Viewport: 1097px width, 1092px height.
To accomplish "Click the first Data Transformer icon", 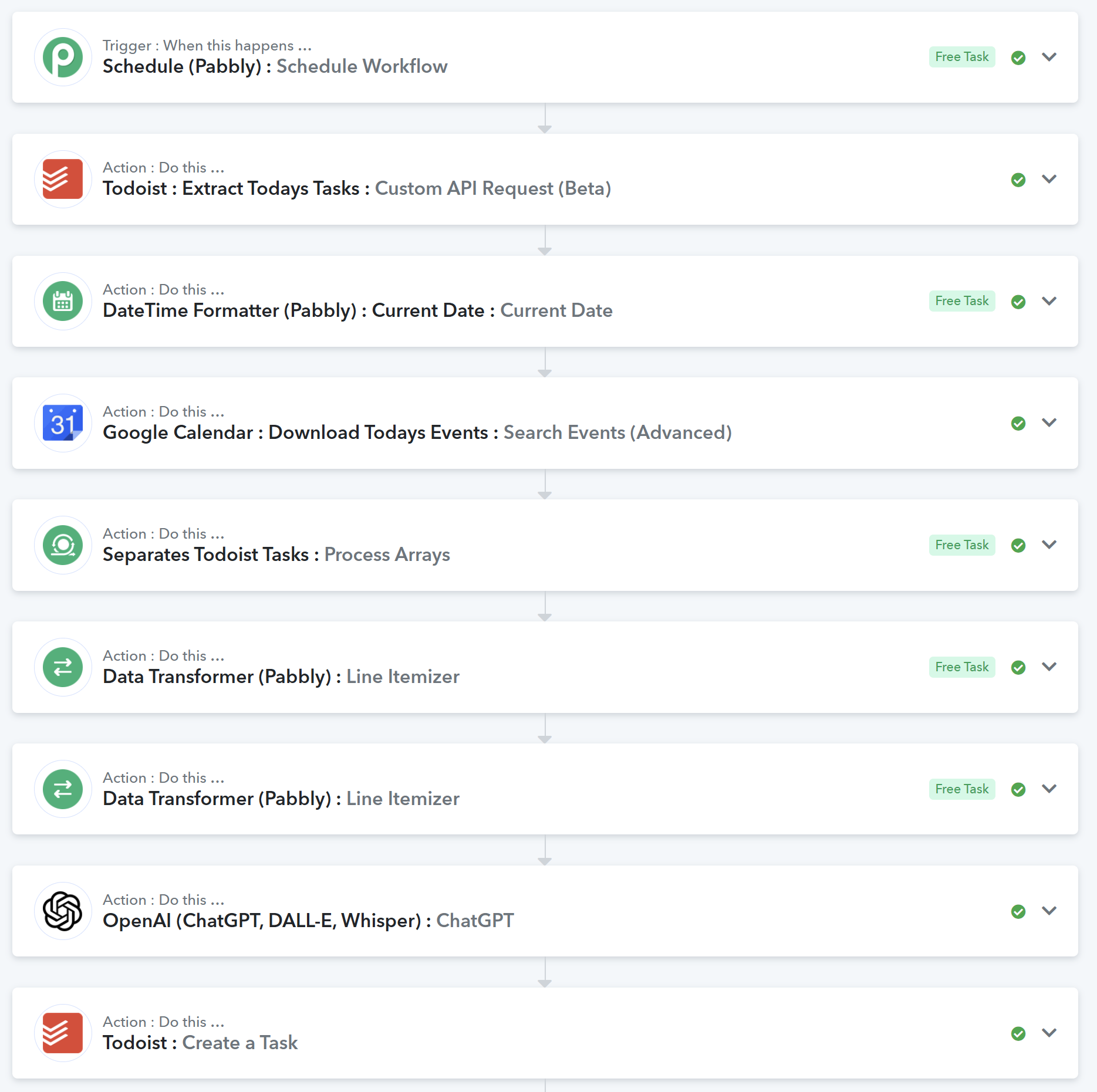I will click(63, 667).
